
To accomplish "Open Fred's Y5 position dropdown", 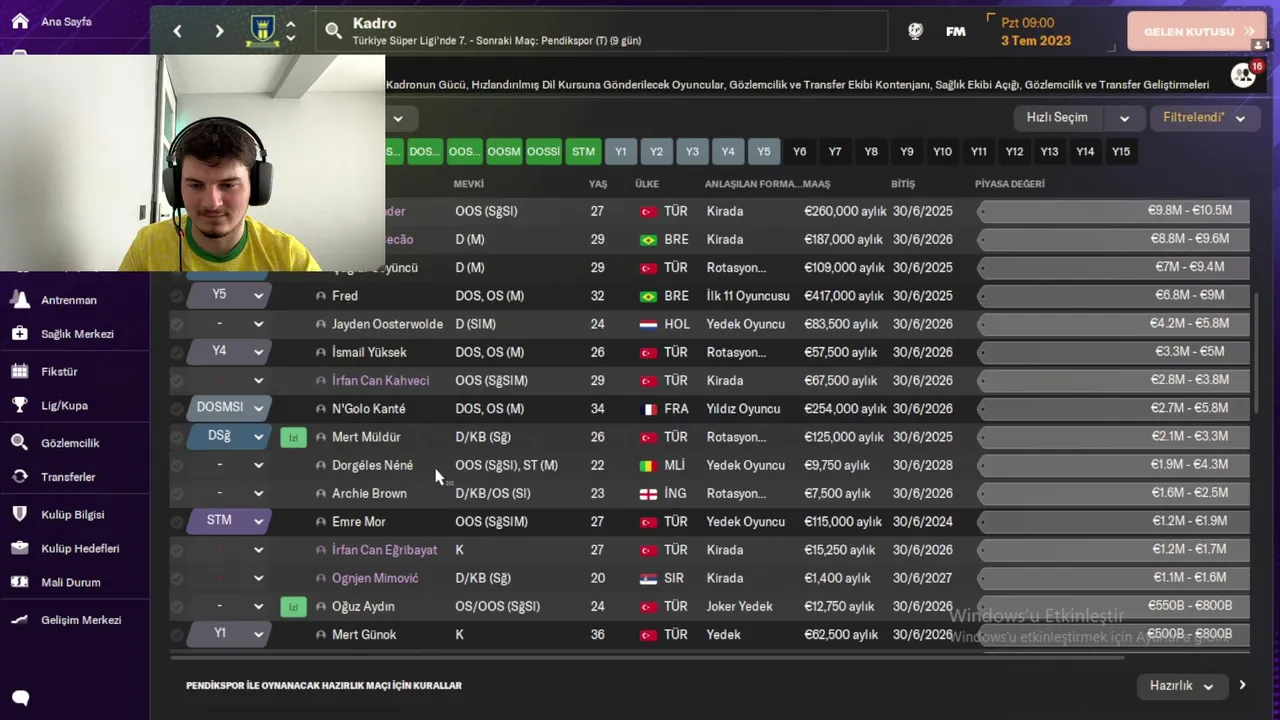I will (x=229, y=295).
